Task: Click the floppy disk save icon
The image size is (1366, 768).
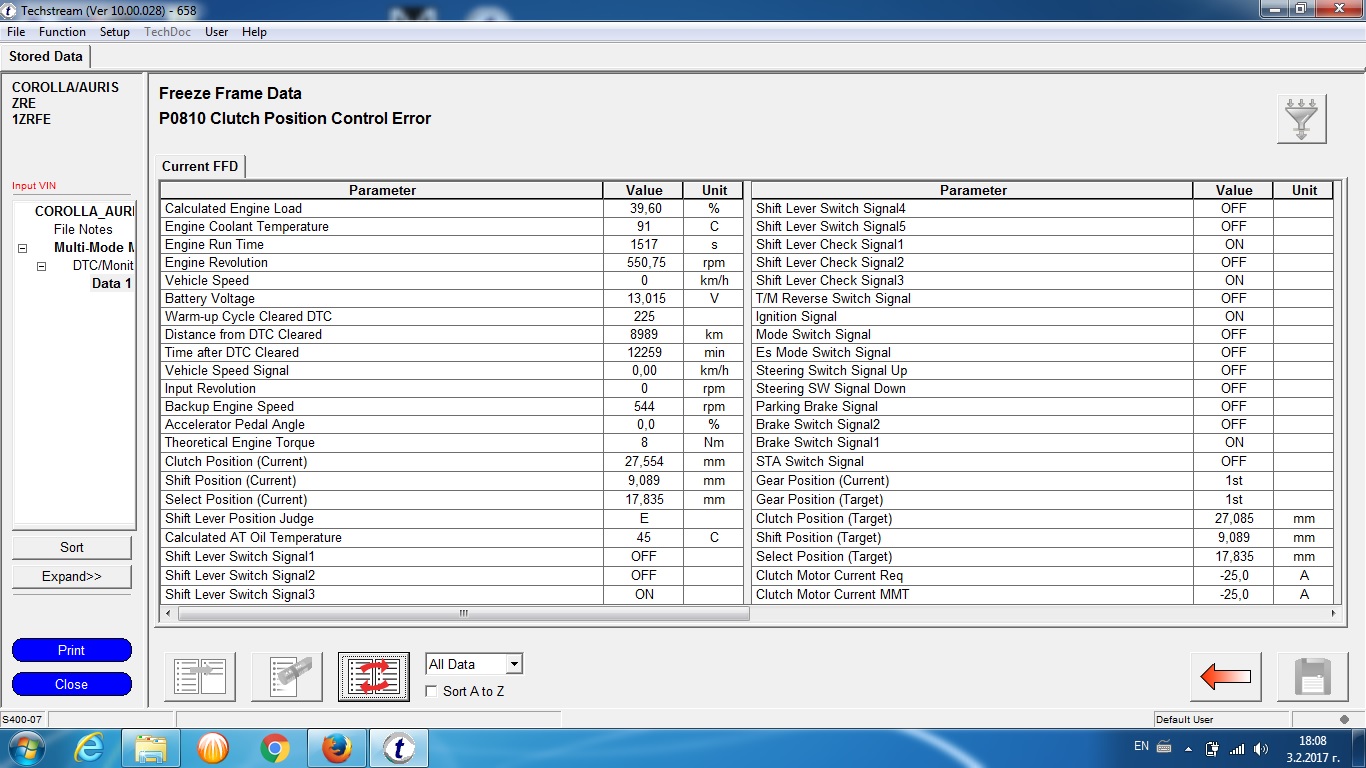Action: pyautogui.click(x=1312, y=677)
